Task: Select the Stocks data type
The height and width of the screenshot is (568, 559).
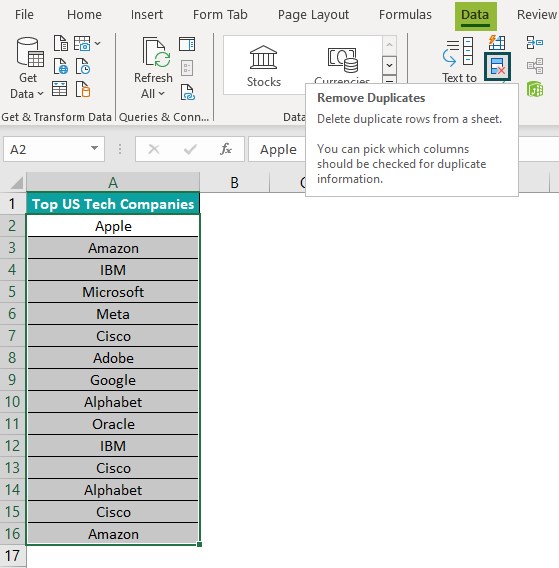Action: tap(264, 67)
